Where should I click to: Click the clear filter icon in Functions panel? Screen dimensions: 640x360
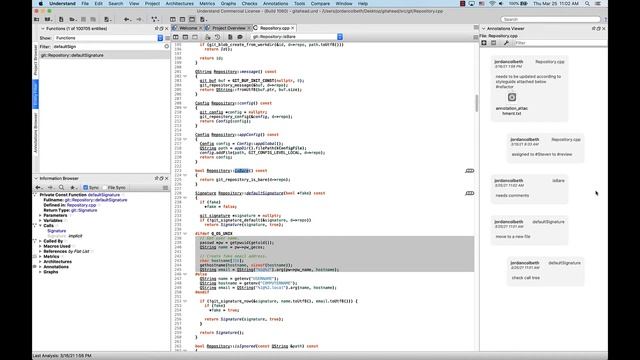167,47
